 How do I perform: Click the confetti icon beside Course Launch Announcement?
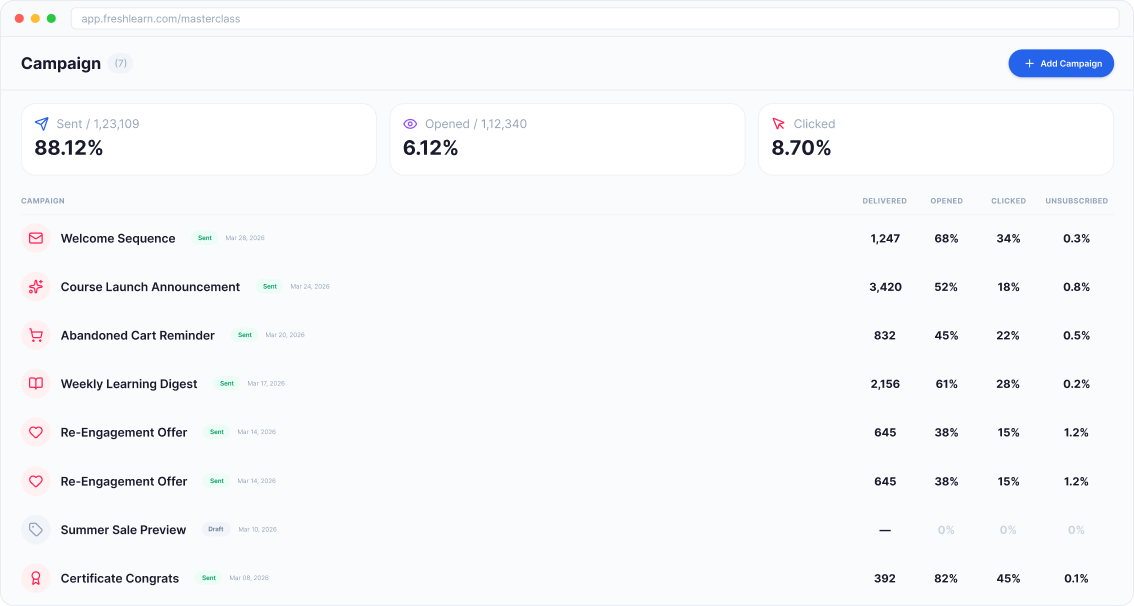[x=36, y=287]
